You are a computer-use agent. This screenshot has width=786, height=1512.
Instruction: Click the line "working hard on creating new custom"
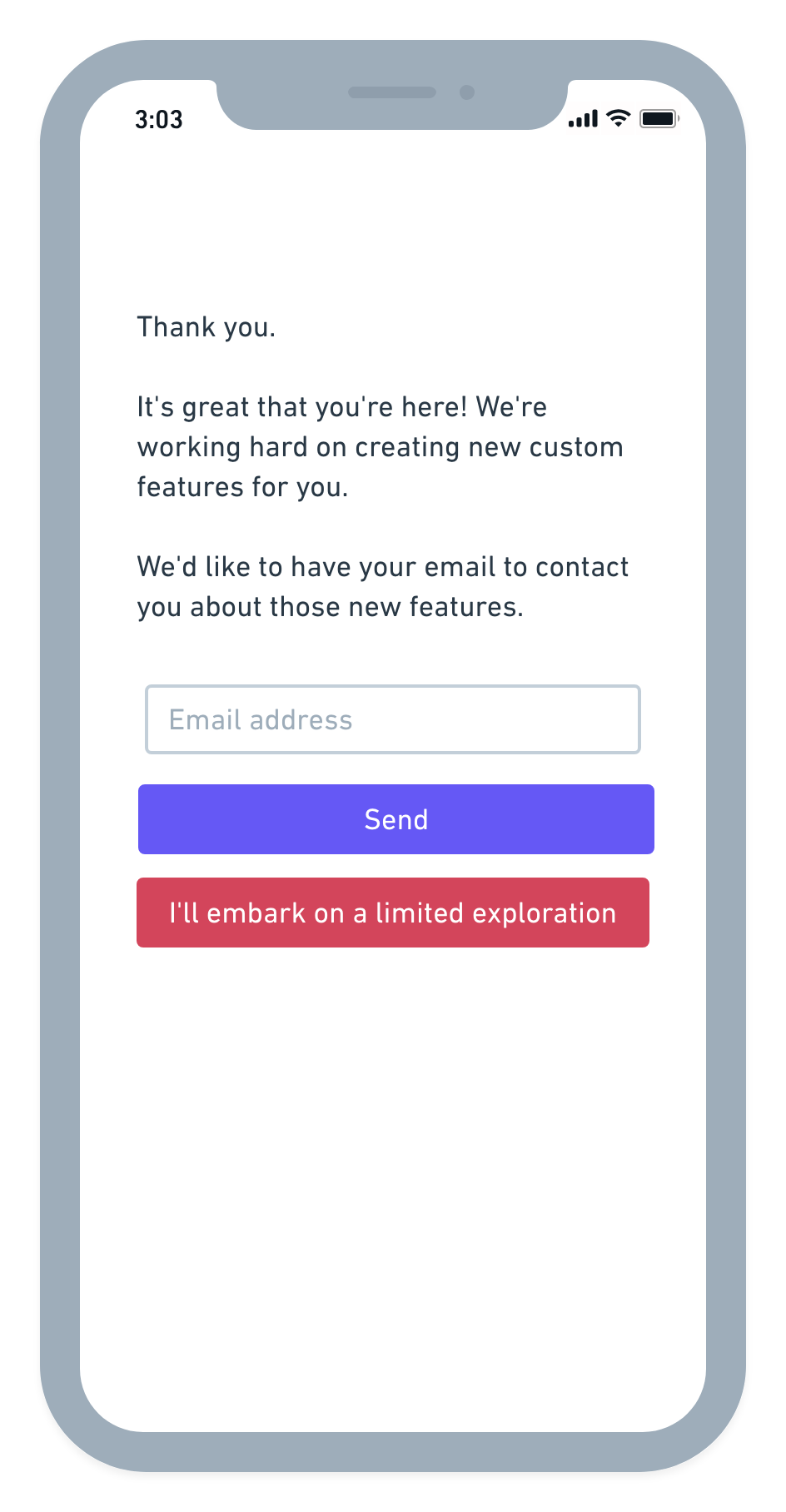click(381, 447)
